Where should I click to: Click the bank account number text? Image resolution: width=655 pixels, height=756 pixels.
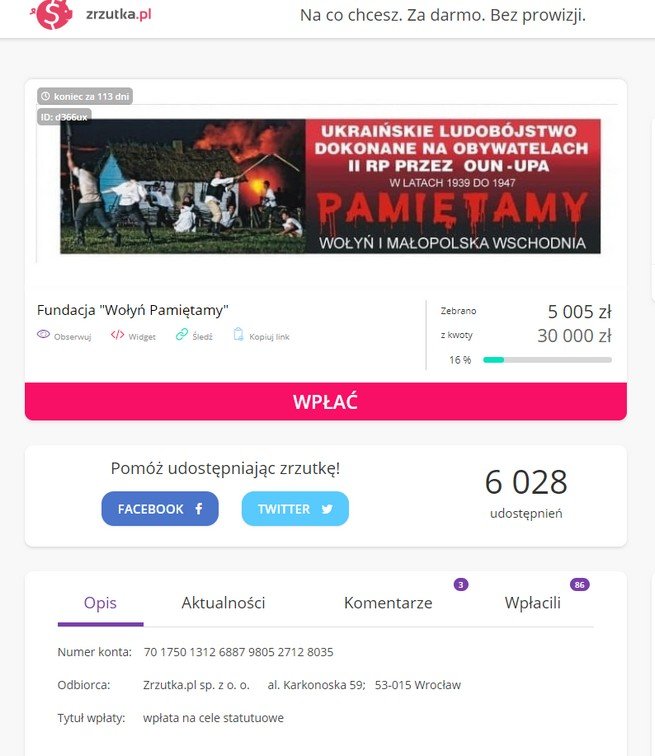click(239, 652)
